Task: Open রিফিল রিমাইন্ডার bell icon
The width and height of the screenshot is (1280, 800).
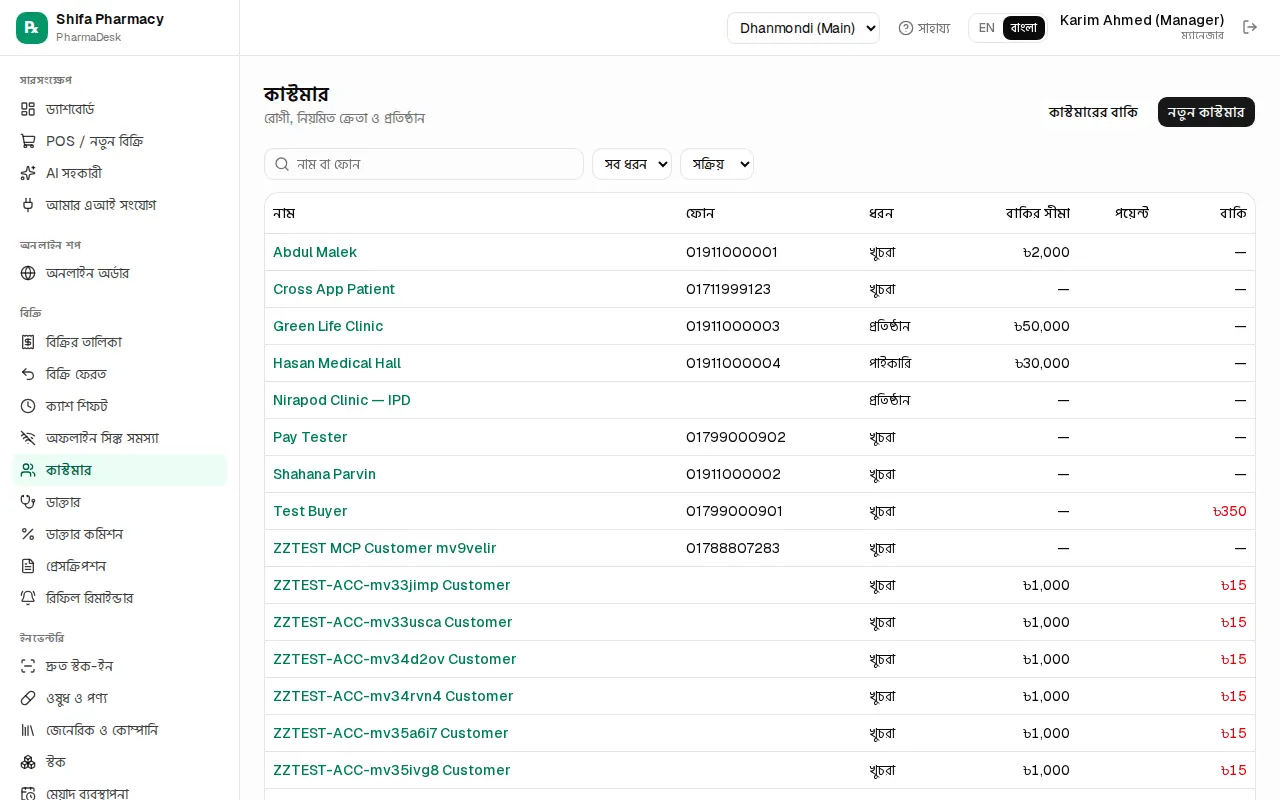Action: pos(28,598)
